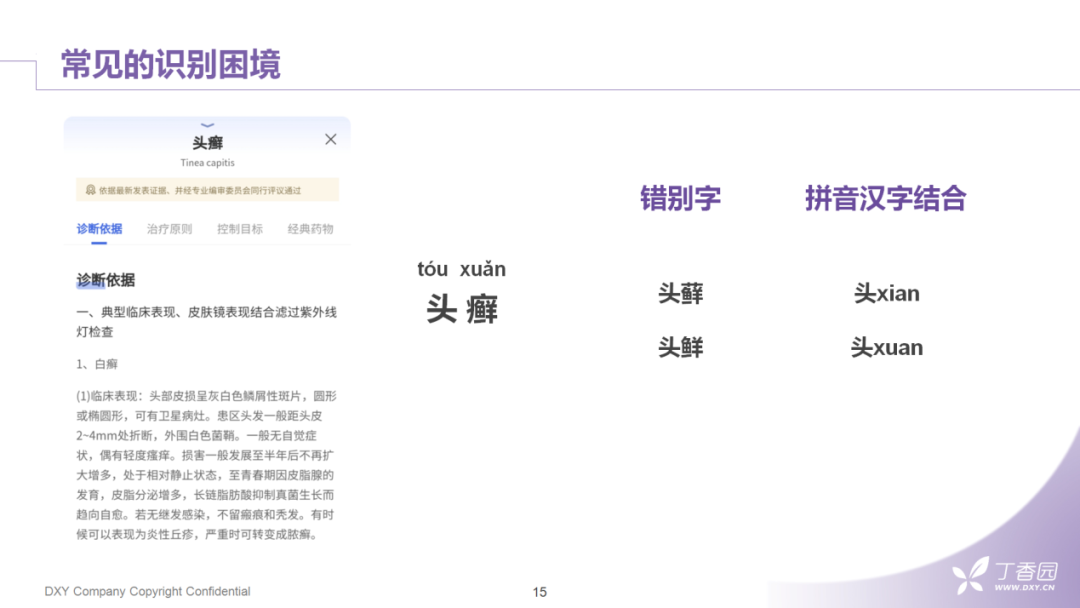Click the pinyin text tóu xuǎn

(461, 269)
